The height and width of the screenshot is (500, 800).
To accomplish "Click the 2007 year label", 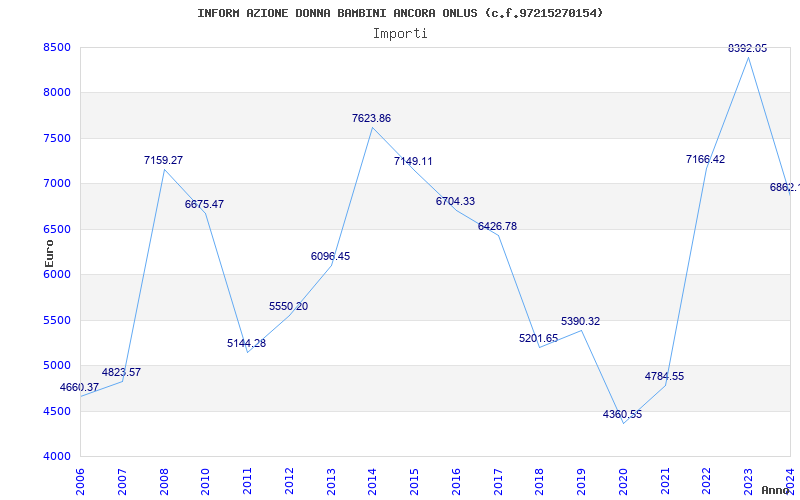I will point(122,482).
